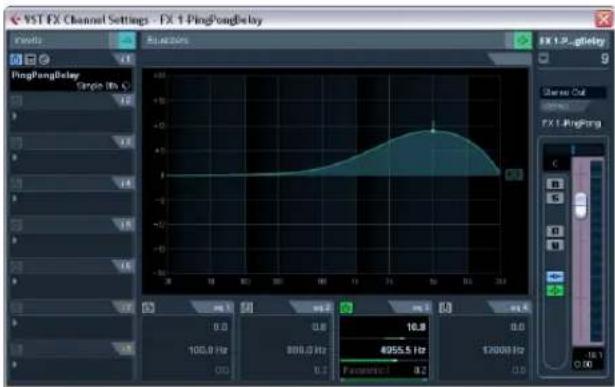Open effect selector arrow in slot i8
This screenshot has width=615, height=387.
pos(15,364)
